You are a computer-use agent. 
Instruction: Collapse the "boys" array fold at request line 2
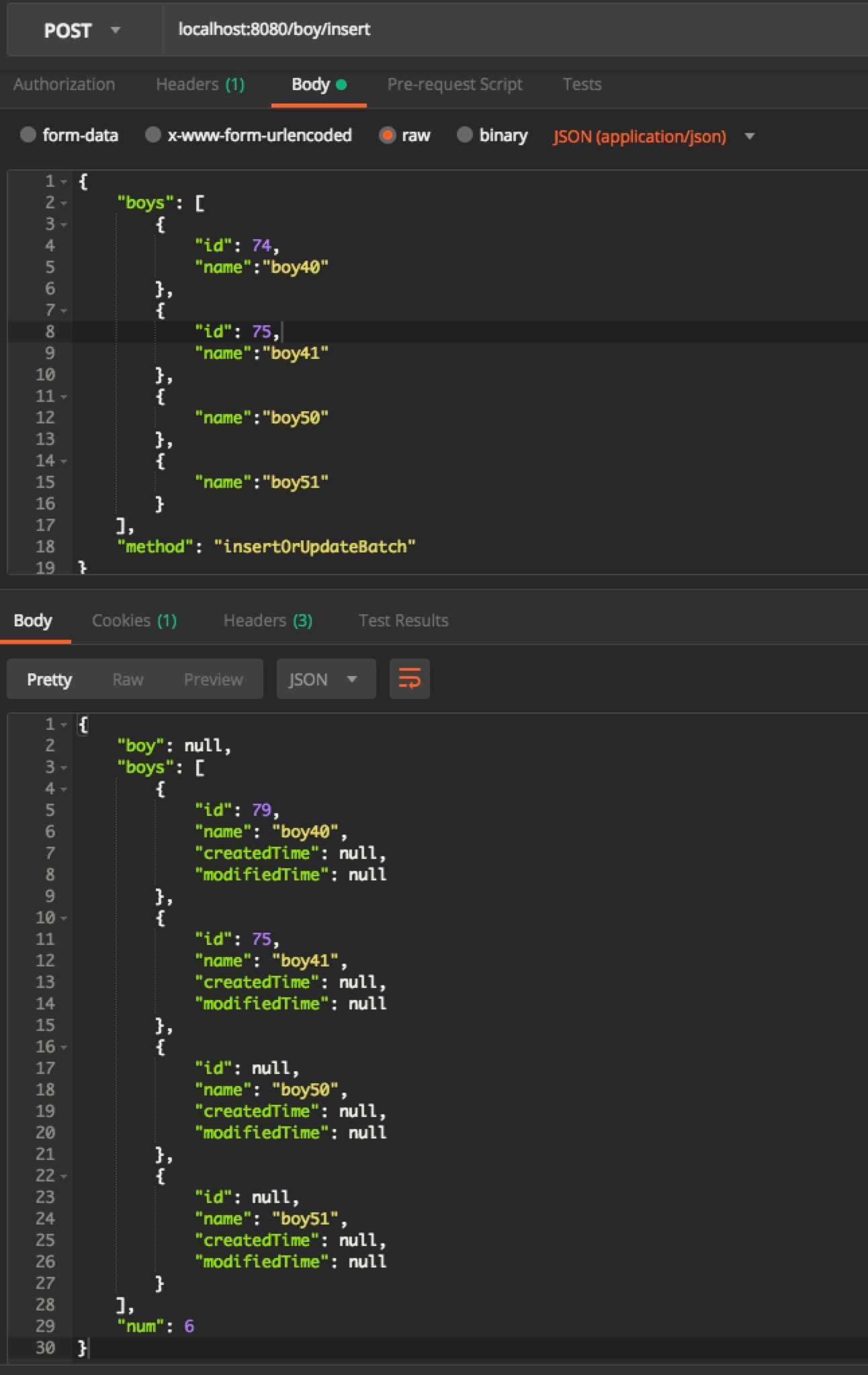[64, 204]
